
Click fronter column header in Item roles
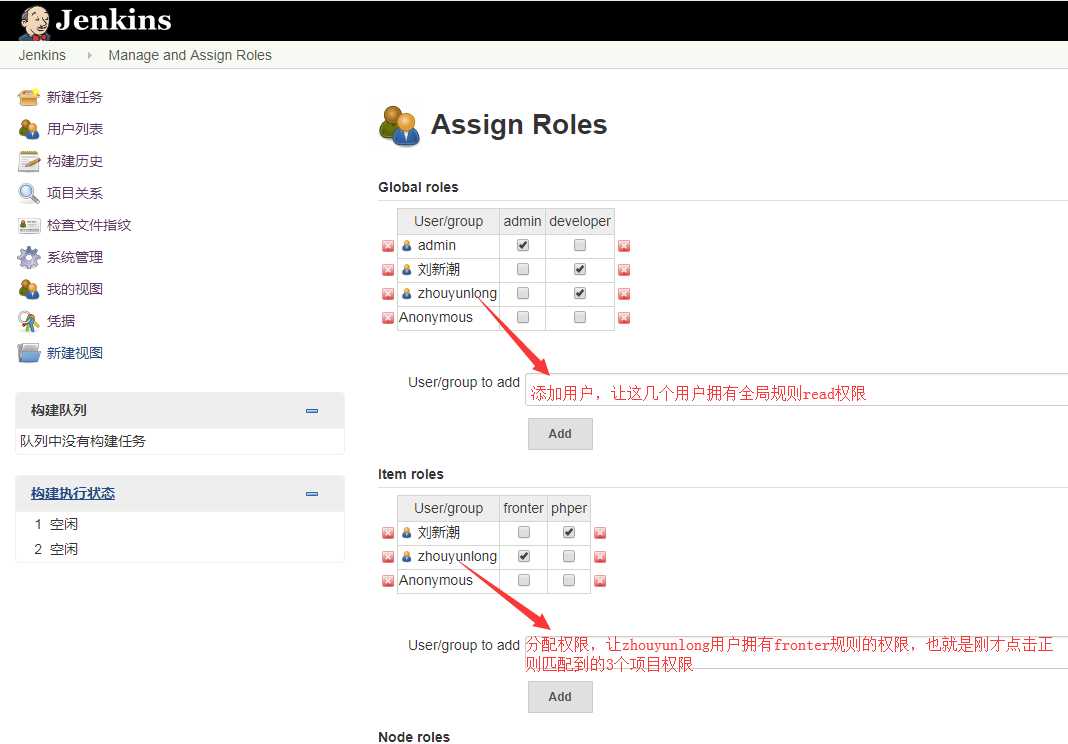[523, 508]
